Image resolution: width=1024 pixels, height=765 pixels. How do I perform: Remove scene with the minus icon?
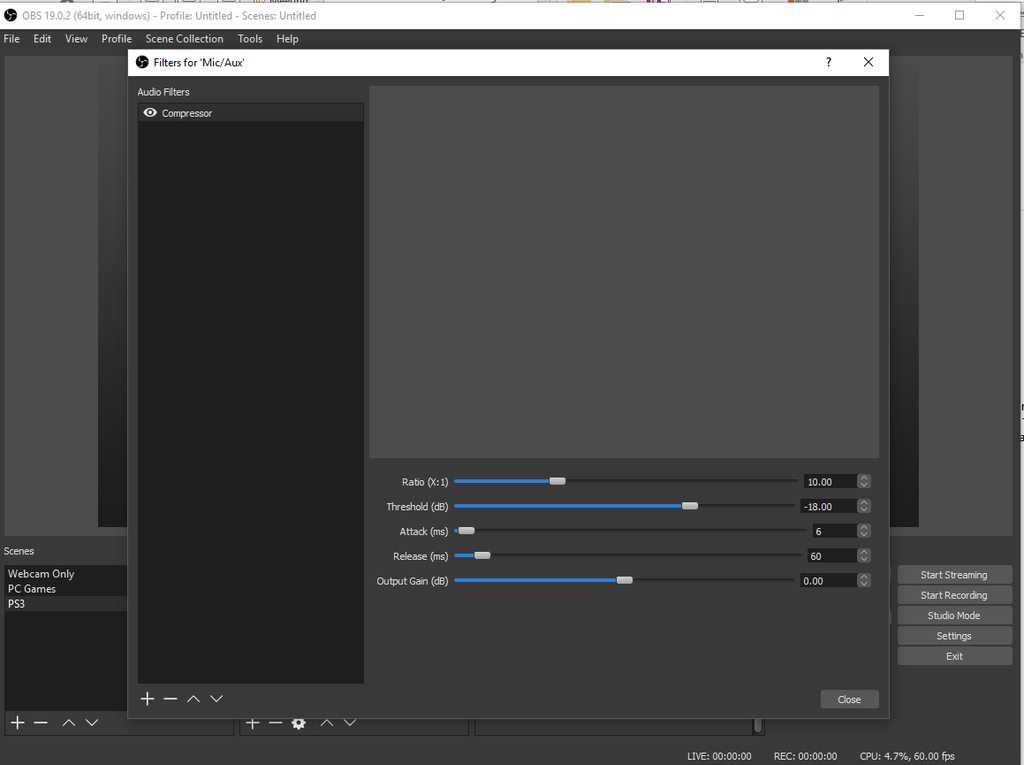tap(40, 722)
